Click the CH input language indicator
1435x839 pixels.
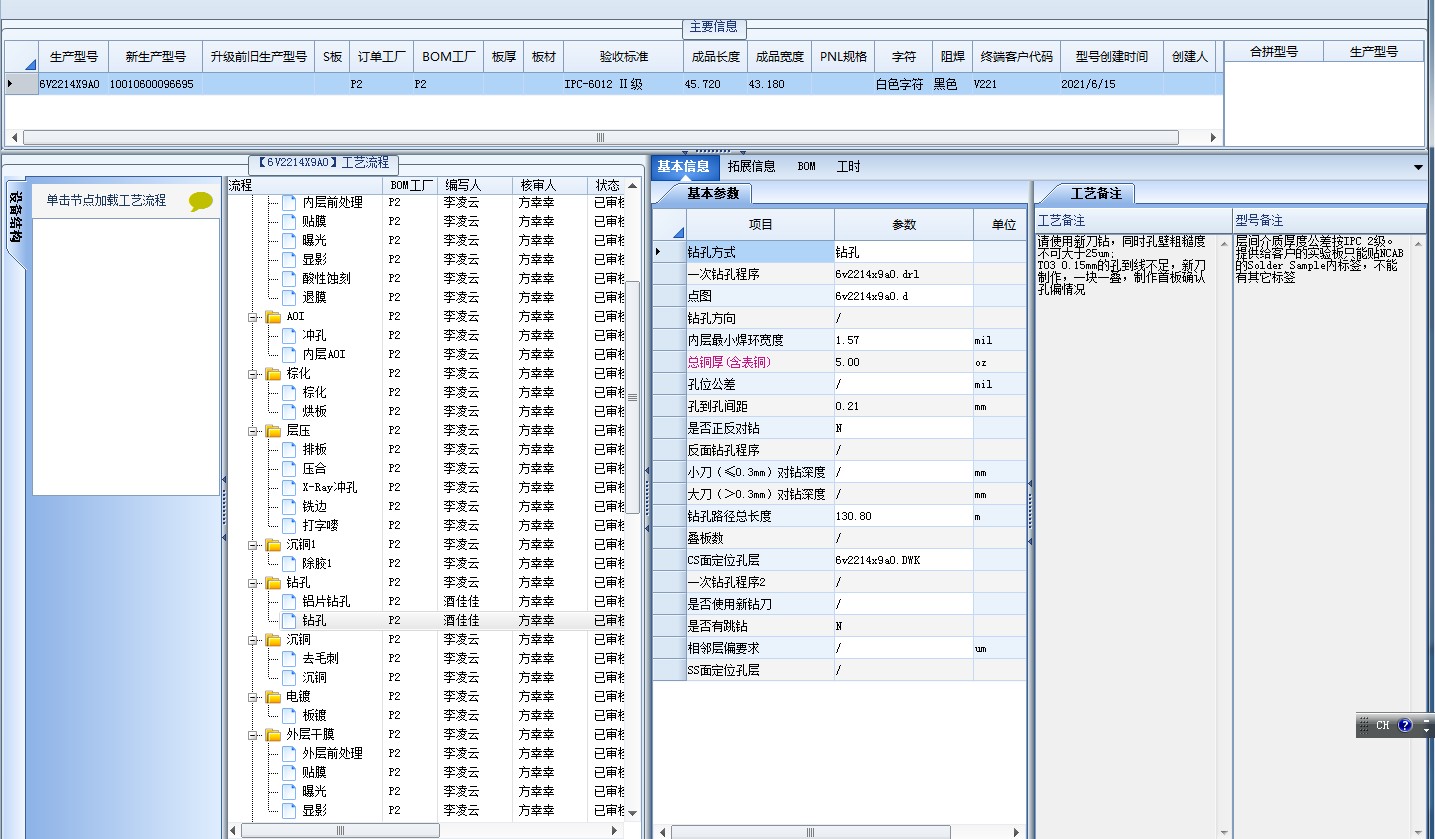point(1383,726)
